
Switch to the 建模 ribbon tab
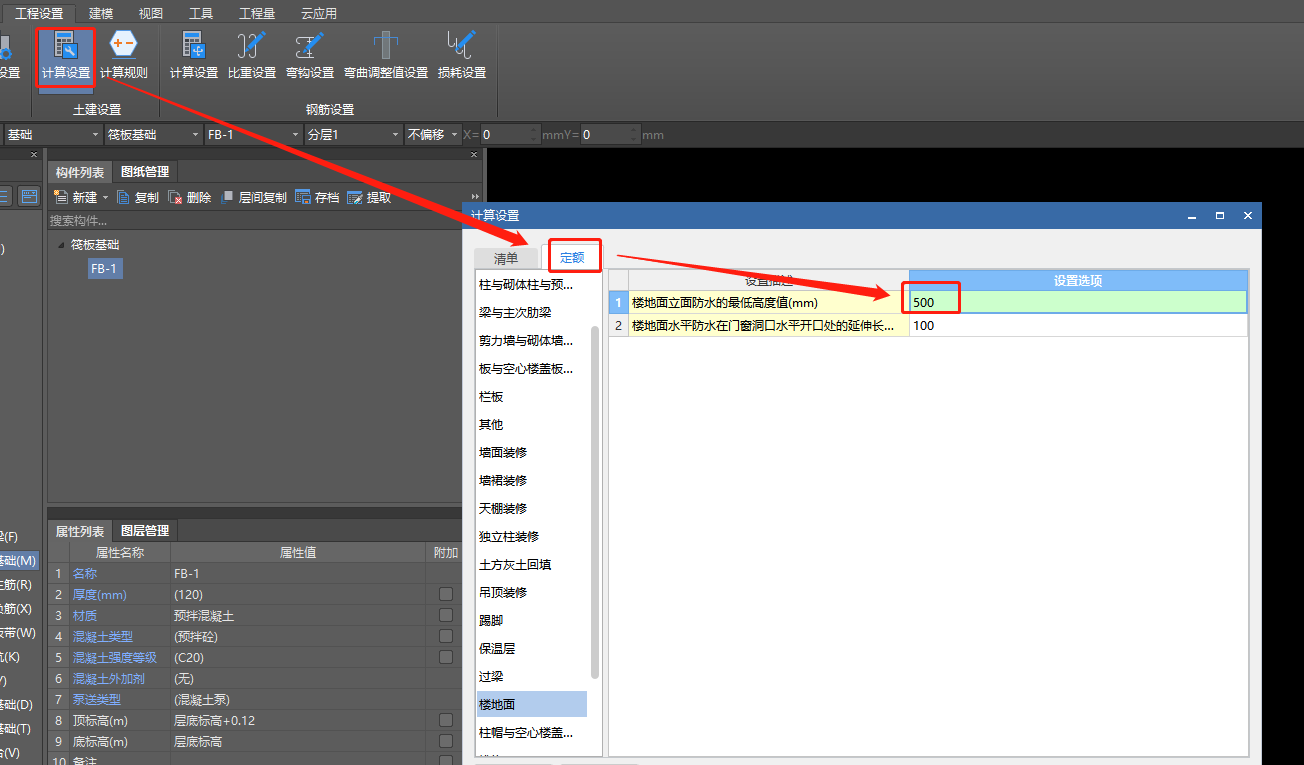tap(101, 13)
